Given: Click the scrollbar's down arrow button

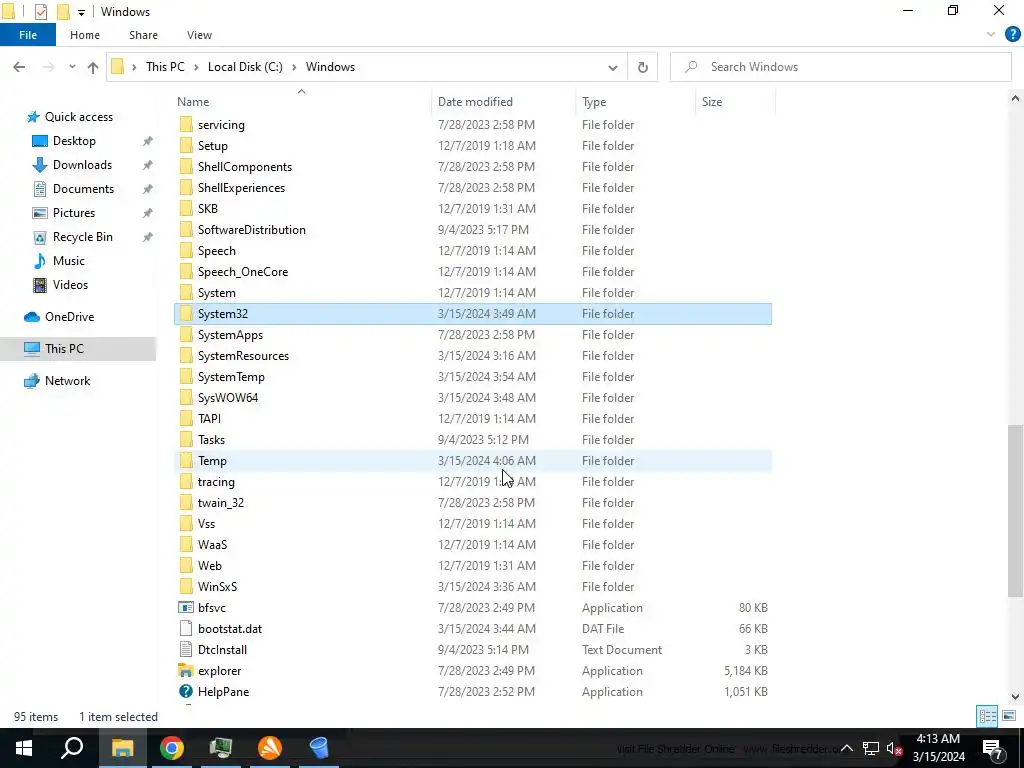Looking at the screenshot, I should (x=1015, y=696).
